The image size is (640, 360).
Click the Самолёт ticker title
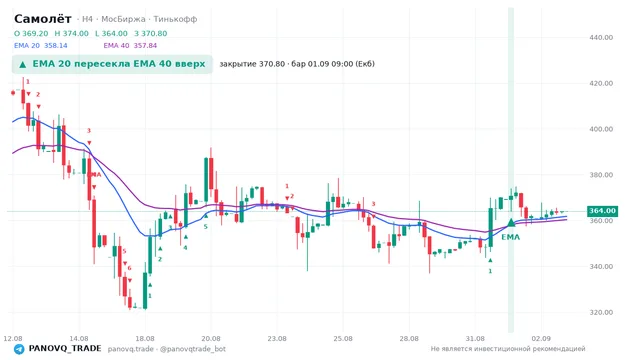click(x=43, y=19)
